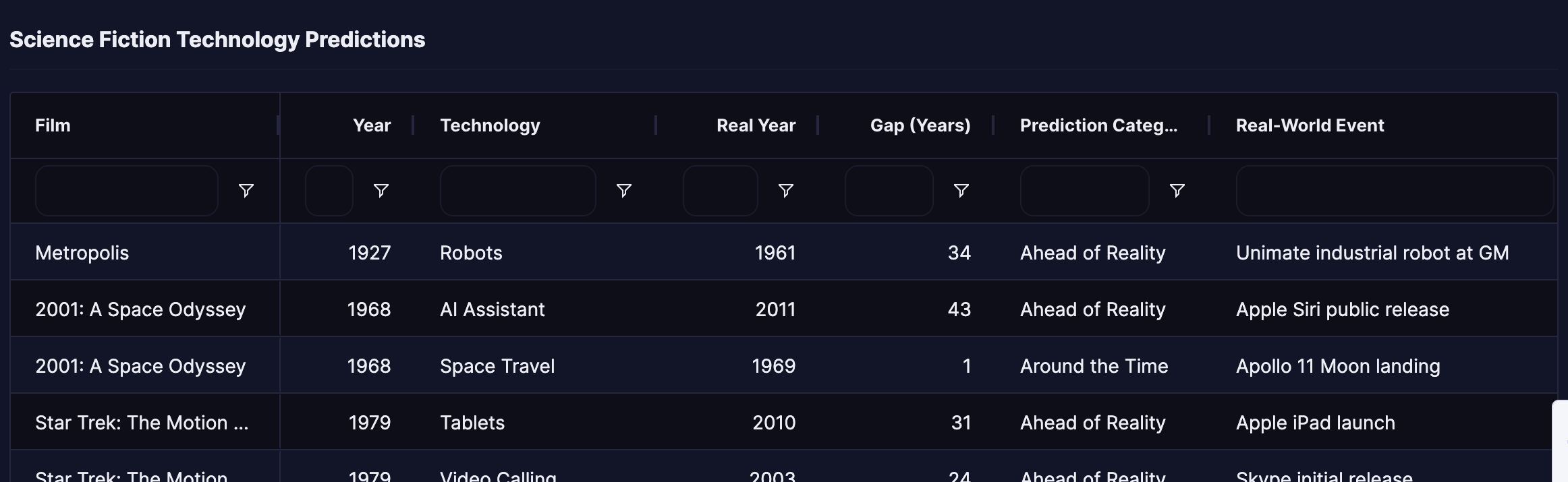Image resolution: width=1568 pixels, height=482 pixels.
Task: Open the Year column filter icon
Action: (381, 191)
